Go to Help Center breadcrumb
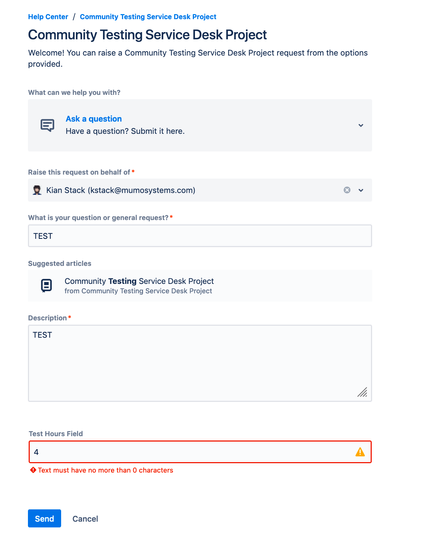The height and width of the screenshot is (544, 426). [48, 17]
